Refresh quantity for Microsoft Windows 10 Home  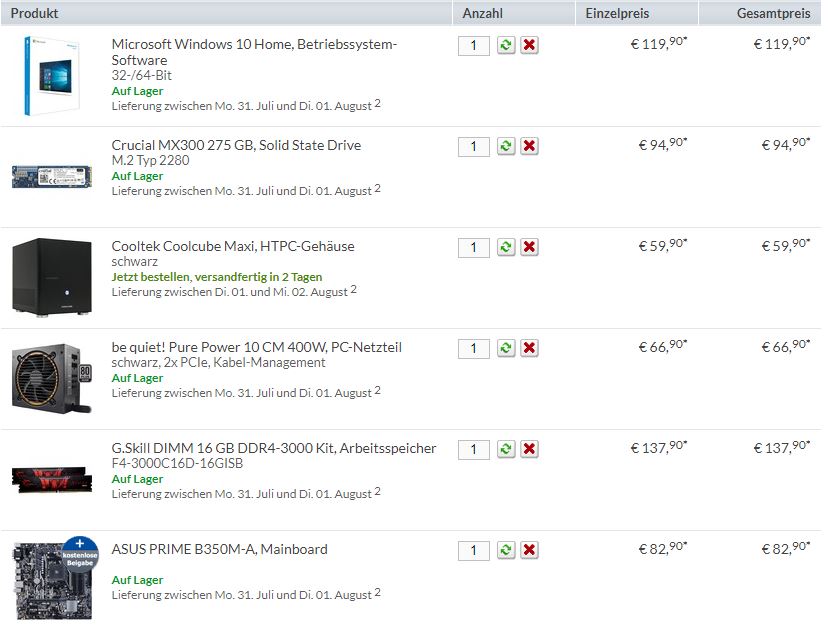506,45
